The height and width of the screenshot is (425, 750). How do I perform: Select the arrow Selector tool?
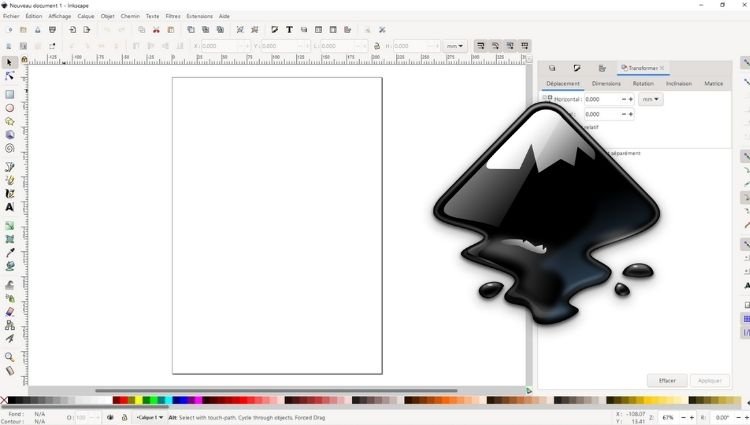tap(9, 62)
